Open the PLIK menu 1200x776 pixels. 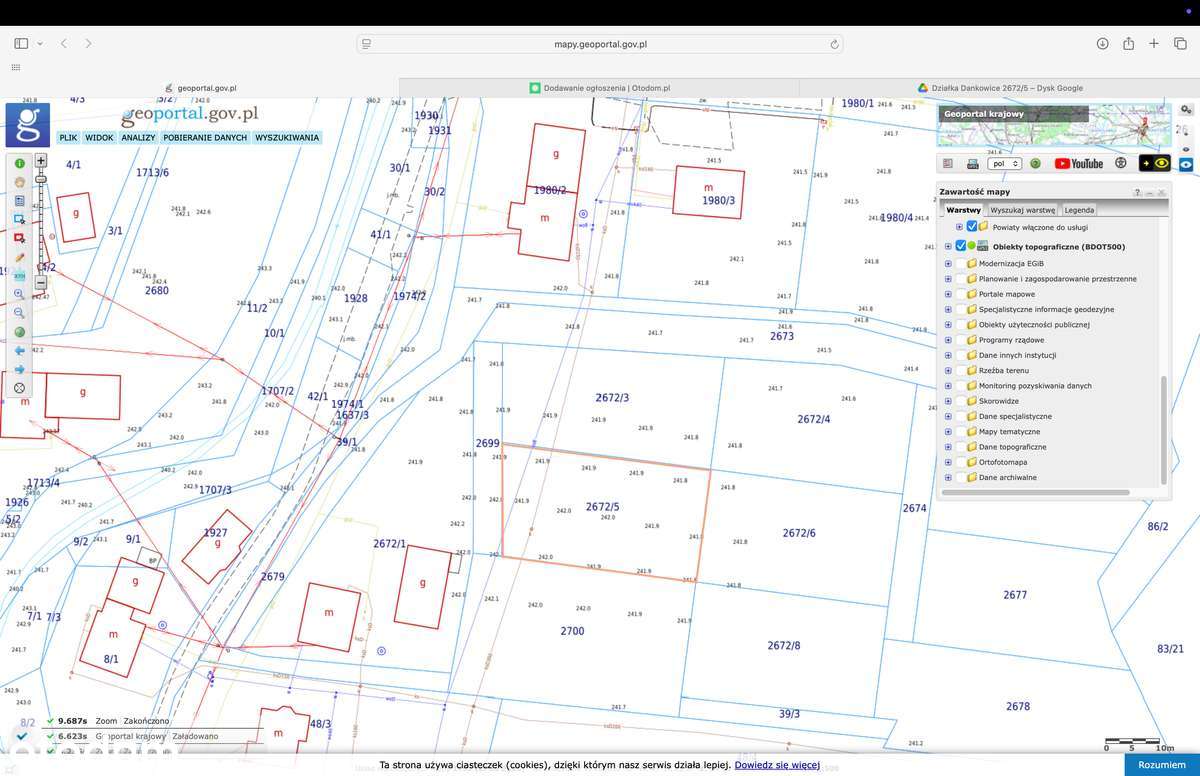pos(68,138)
